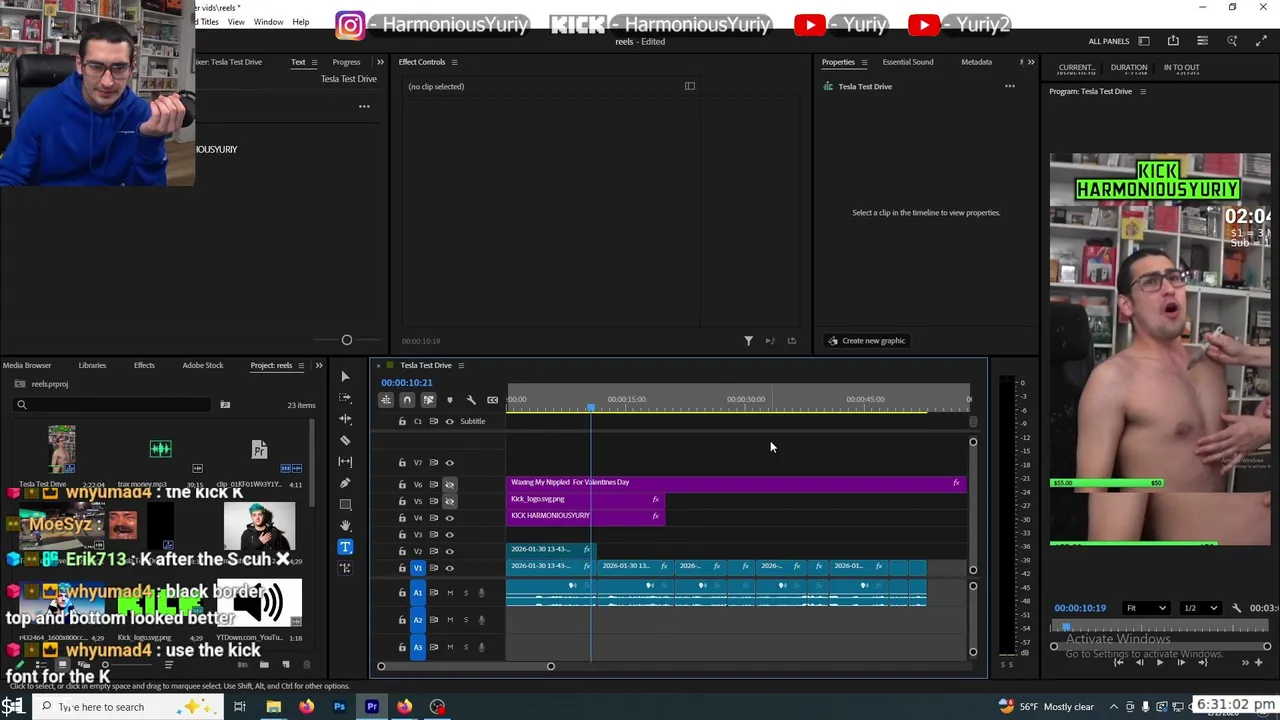Hide the V2 track output
Screen dimensions: 1280x720
tap(449, 551)
